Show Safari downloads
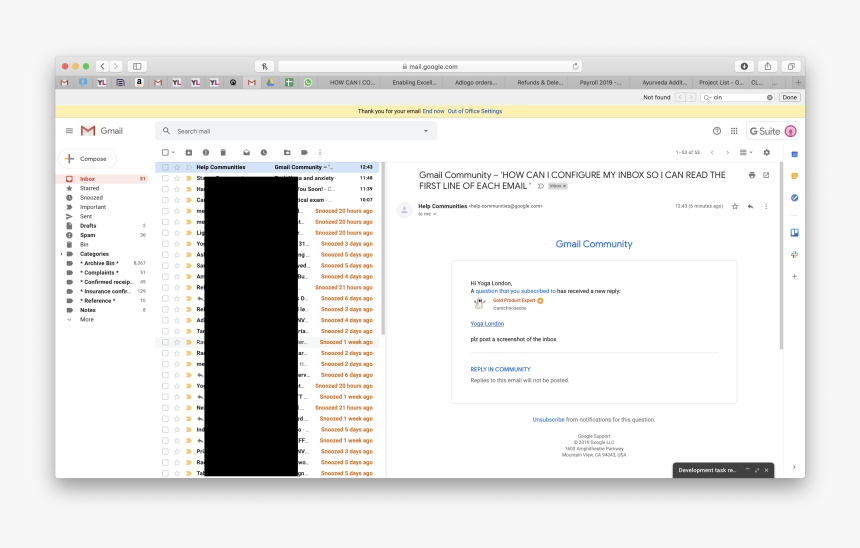Screen dimensions: 860x548 pos(744,66)
